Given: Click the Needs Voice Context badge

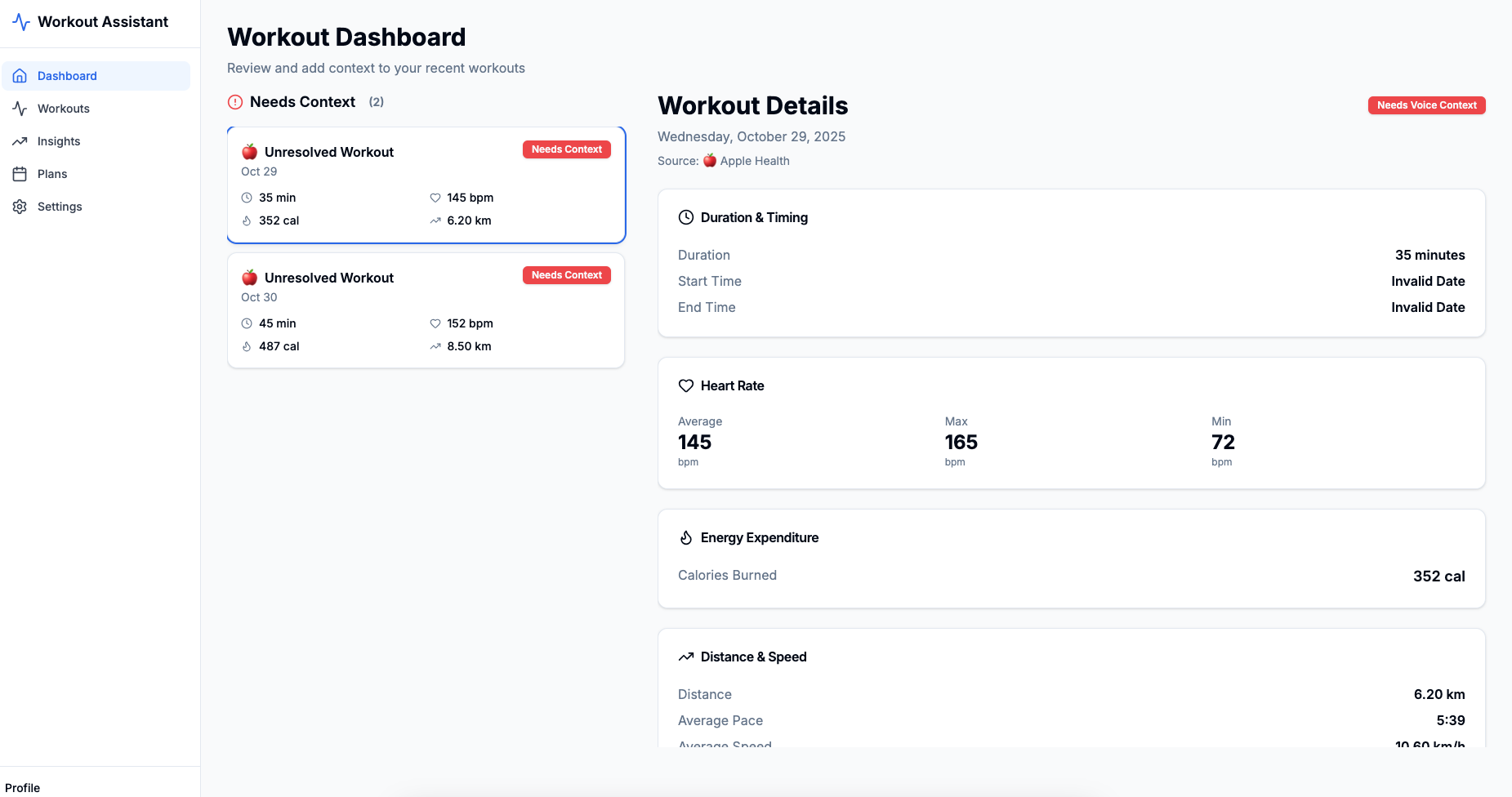Looking at the screenshot, I should tap(1426, 105).
